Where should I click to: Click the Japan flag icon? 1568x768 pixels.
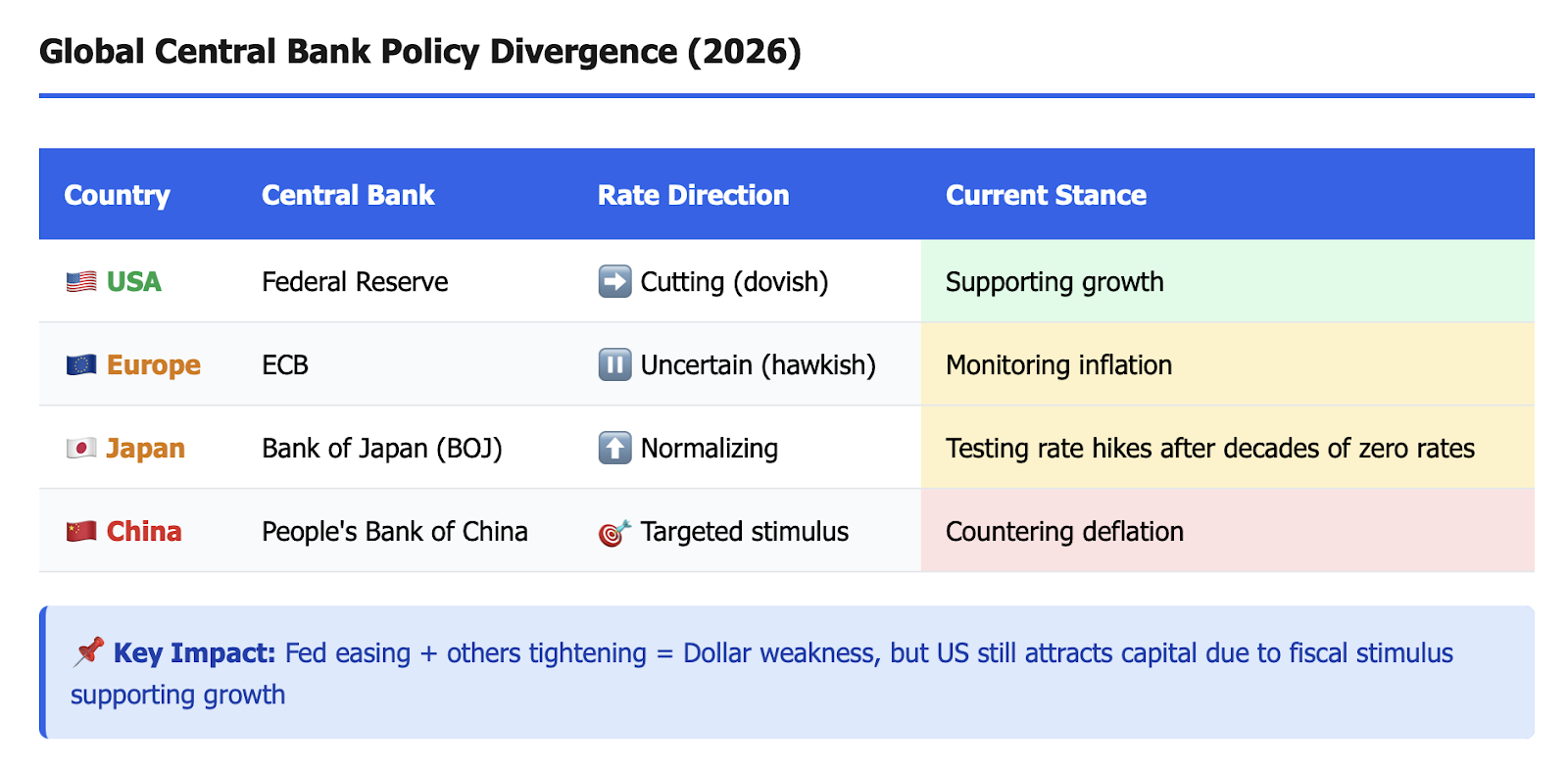(81, 449)
